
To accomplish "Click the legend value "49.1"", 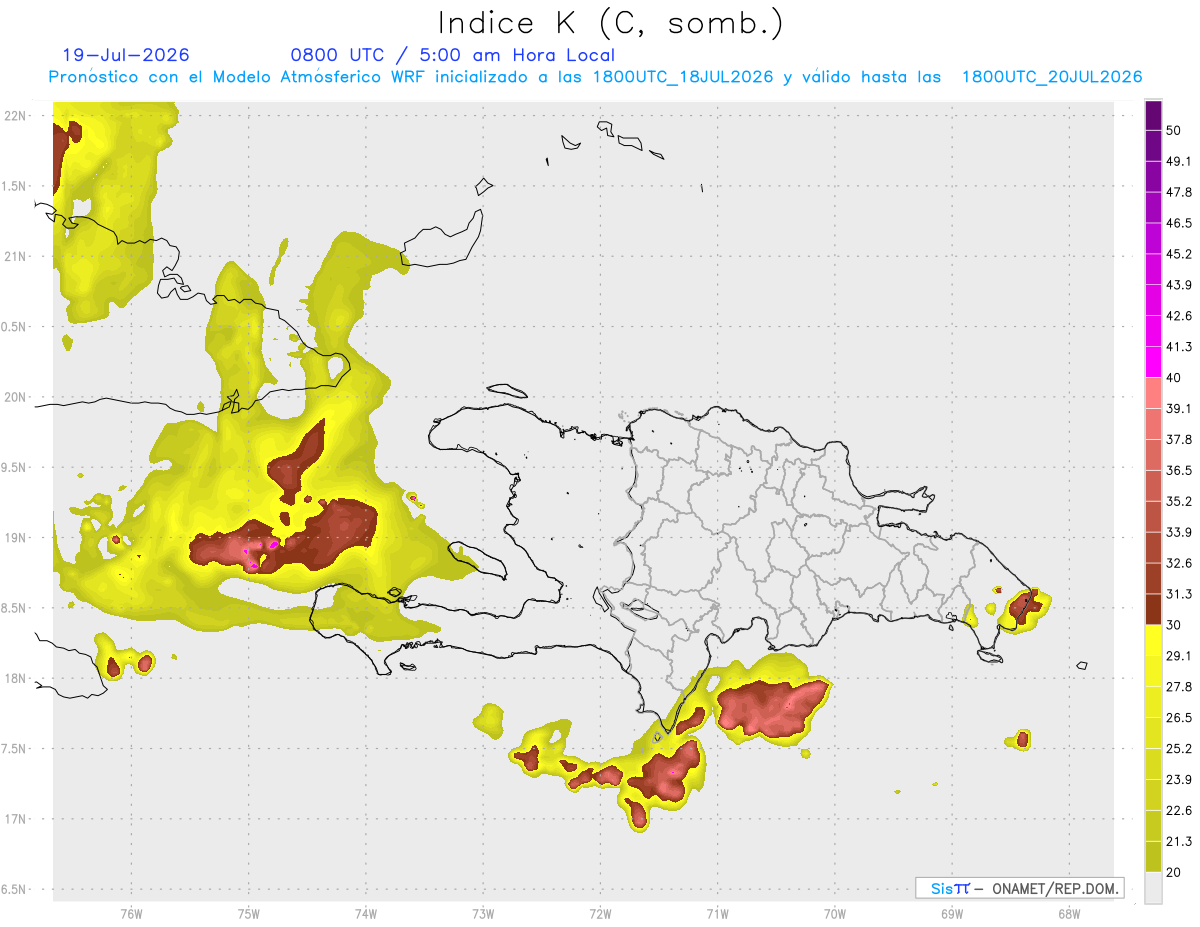I will tap(1178, 161).
